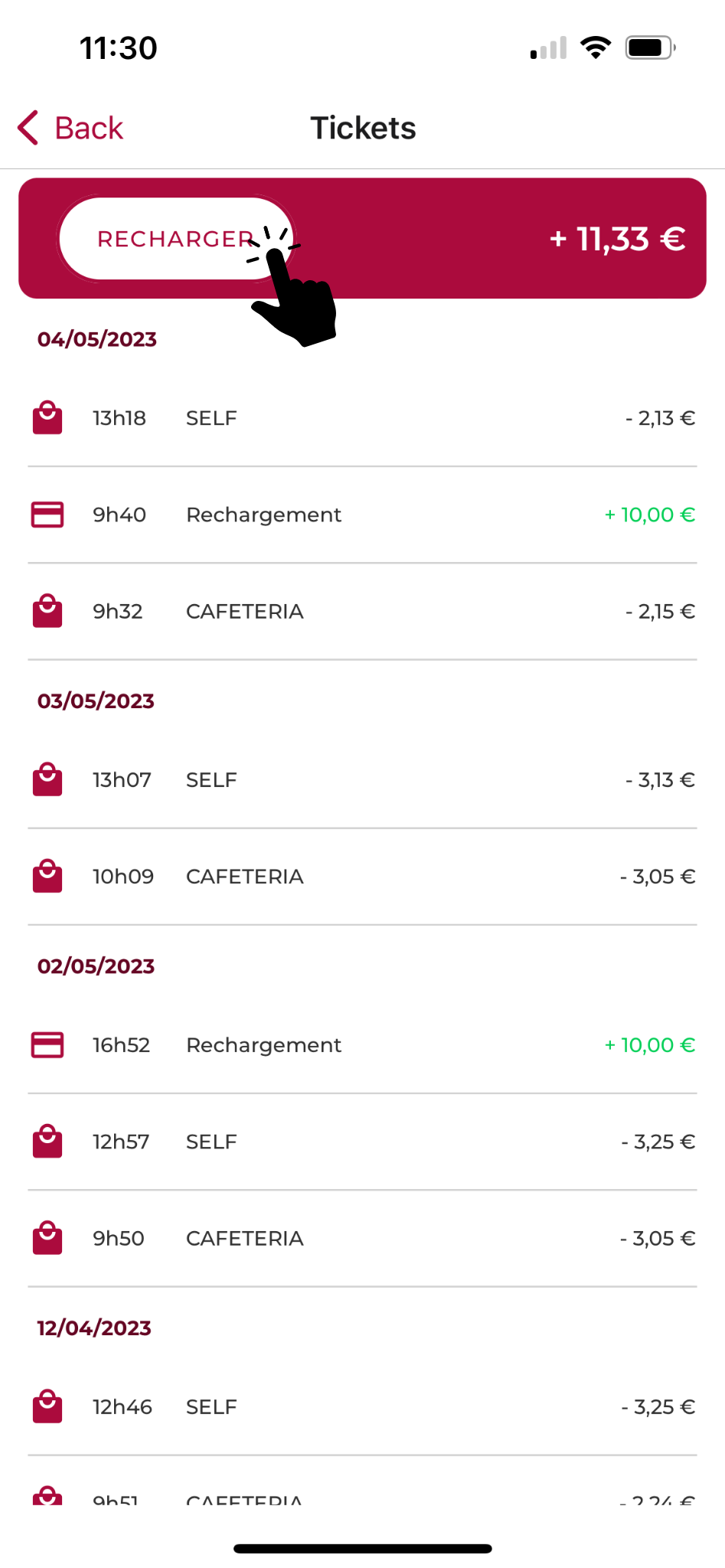725x1568 pixels.
Task: Tap shopping bag icon for 12h46 SELF
Action: (x=47, y=1406)
